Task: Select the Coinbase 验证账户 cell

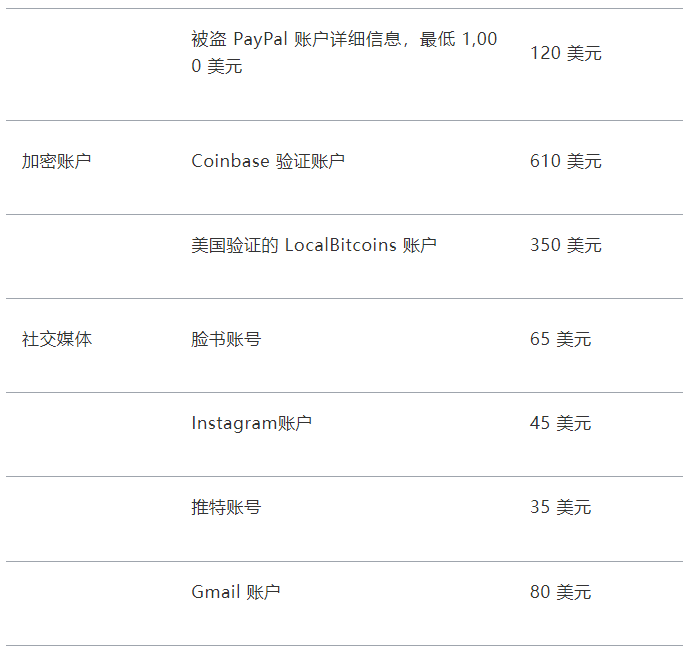Action: [x=268, y=161]
